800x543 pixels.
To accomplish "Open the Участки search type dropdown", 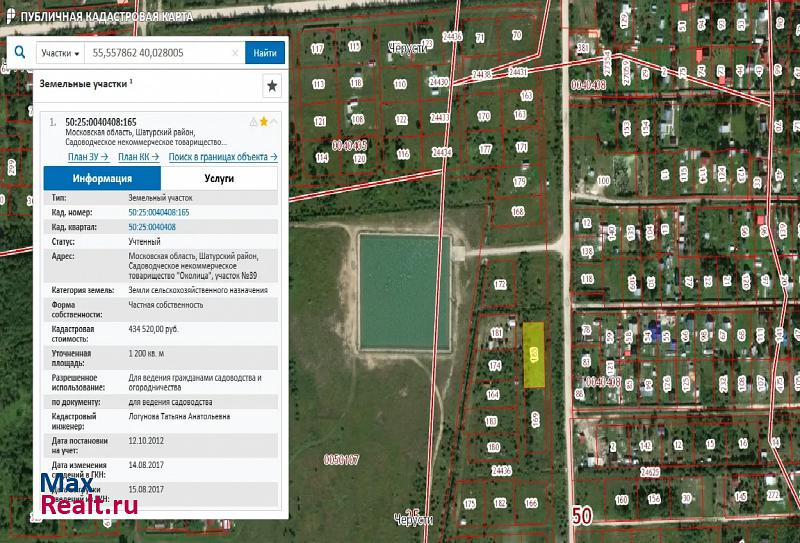I will [60, 53].
